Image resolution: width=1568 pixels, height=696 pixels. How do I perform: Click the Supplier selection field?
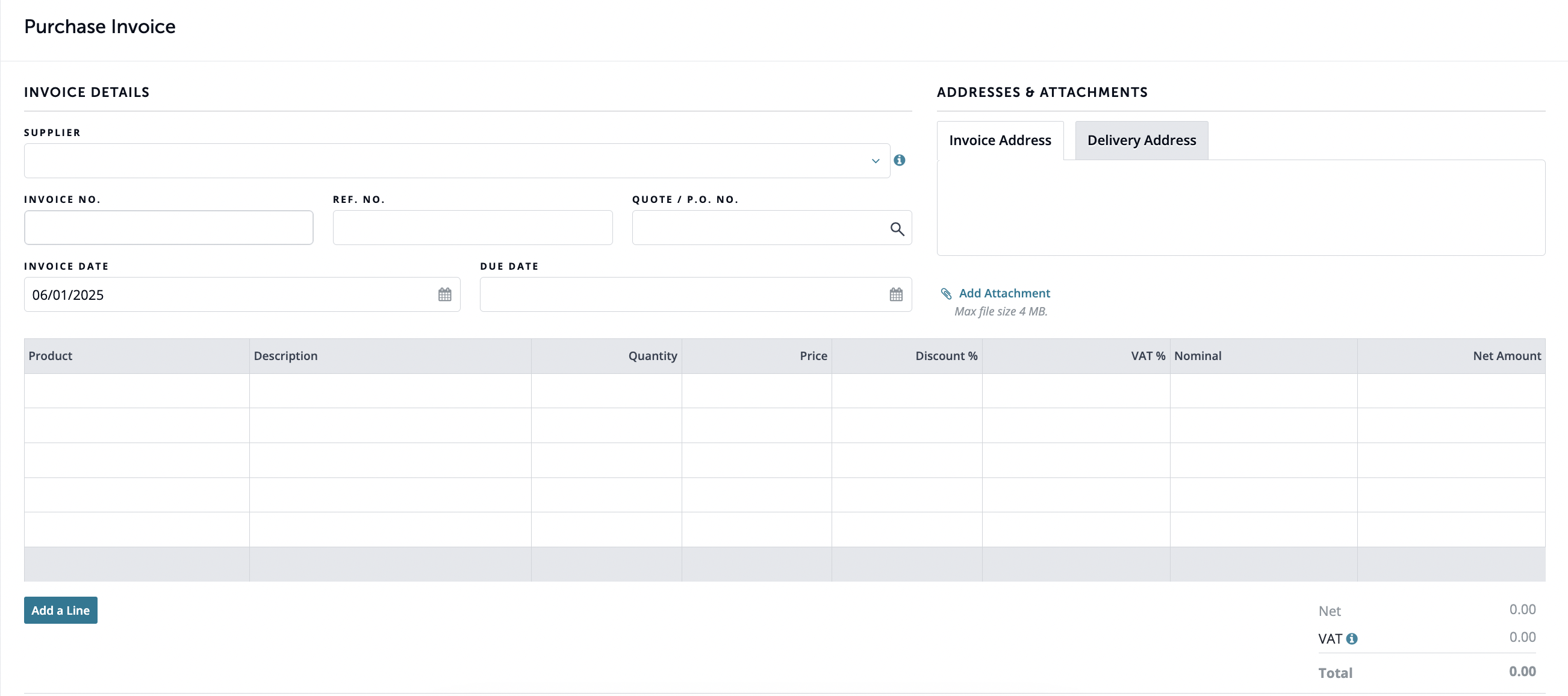[456, 161]
